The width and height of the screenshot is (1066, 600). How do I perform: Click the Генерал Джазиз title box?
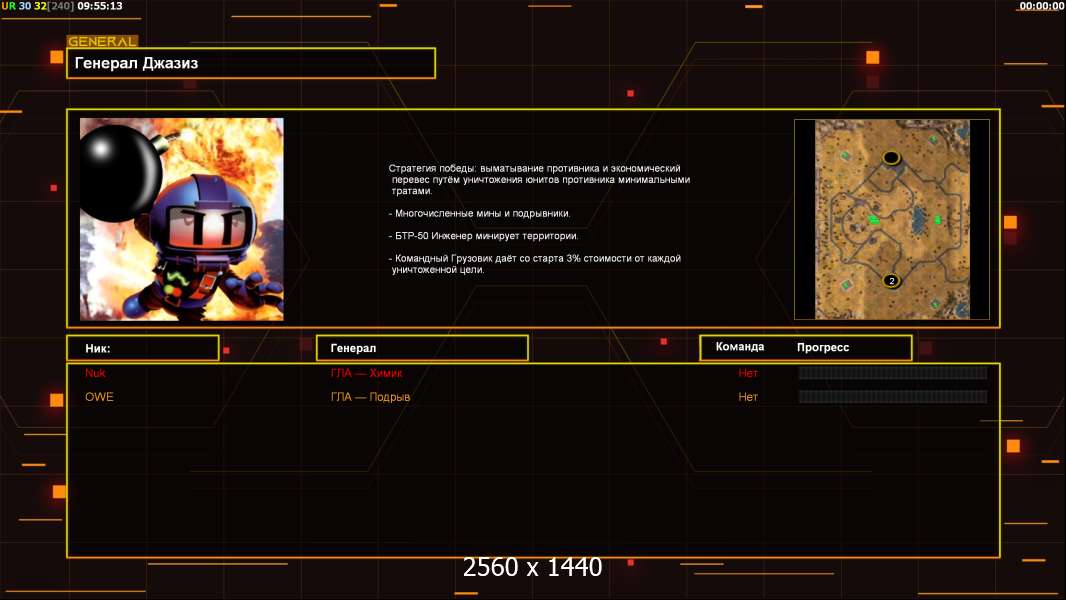pyautogui.click(x=251, y=63)
